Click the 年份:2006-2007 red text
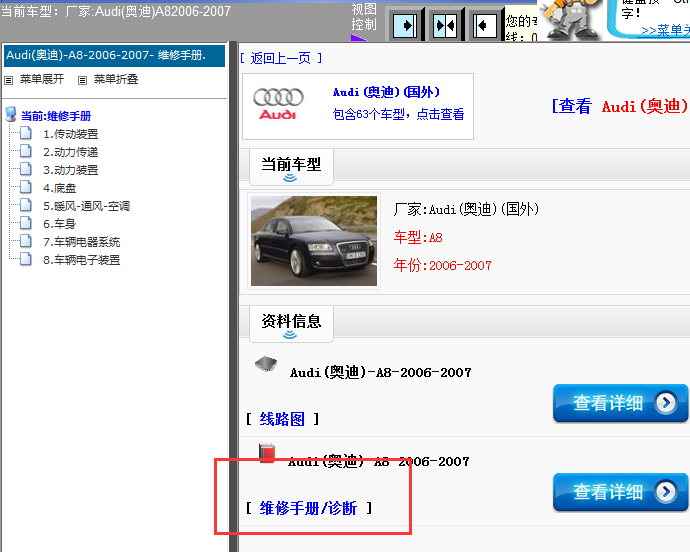This screenshot has width=690, height=552. tap(442, 265)
